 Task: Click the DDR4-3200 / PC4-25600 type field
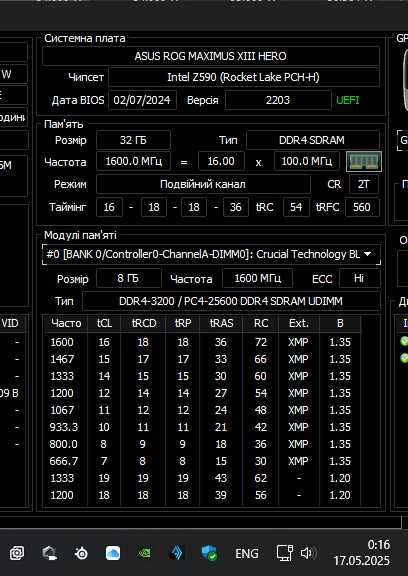231,301
